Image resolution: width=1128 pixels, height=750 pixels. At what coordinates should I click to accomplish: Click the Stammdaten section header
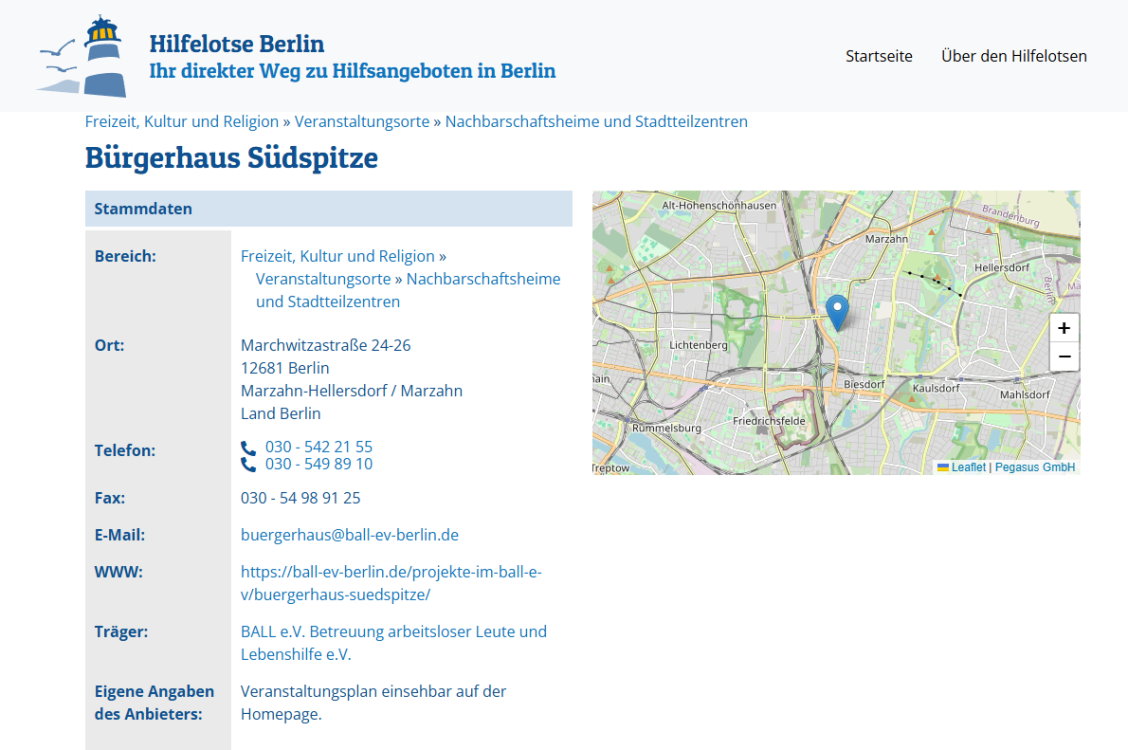coord(142,208)
